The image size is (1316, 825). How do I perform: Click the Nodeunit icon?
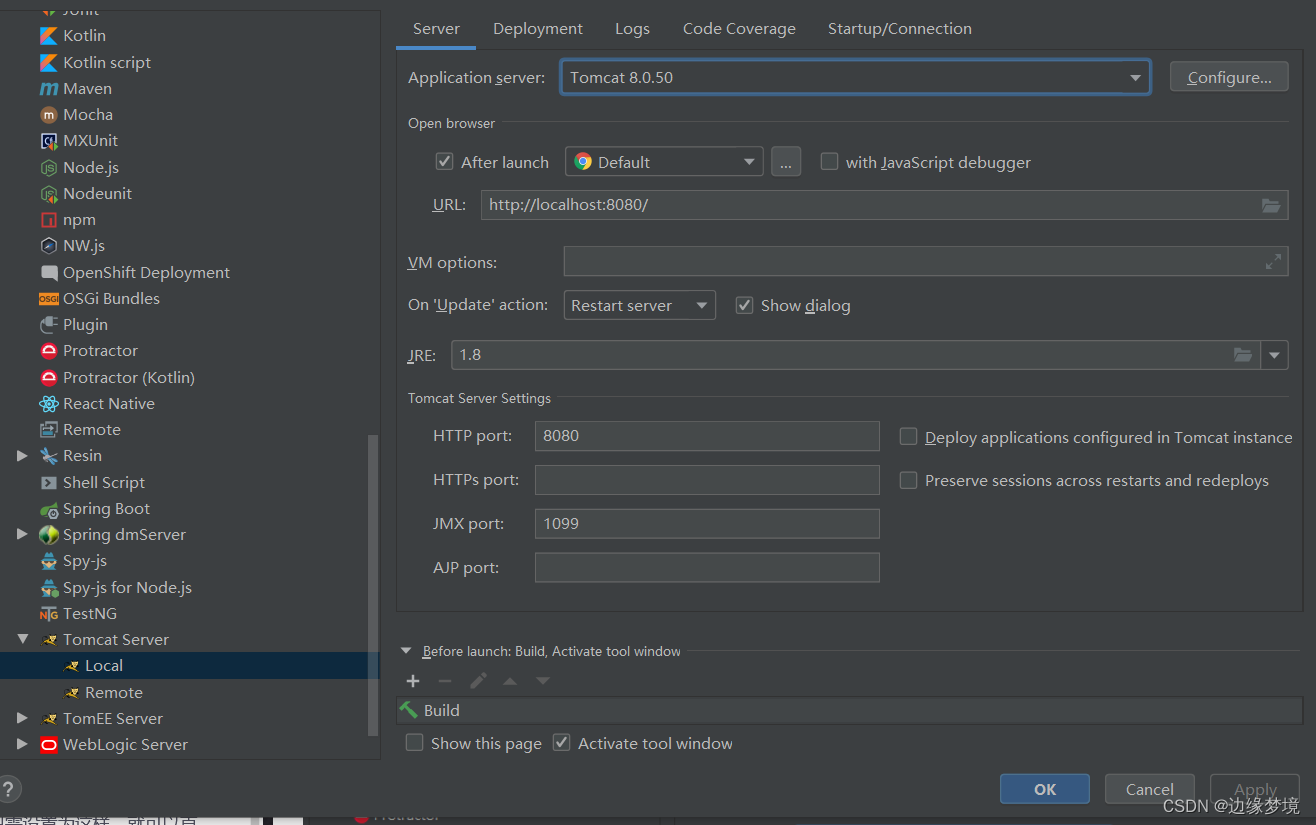pos(49,194)
